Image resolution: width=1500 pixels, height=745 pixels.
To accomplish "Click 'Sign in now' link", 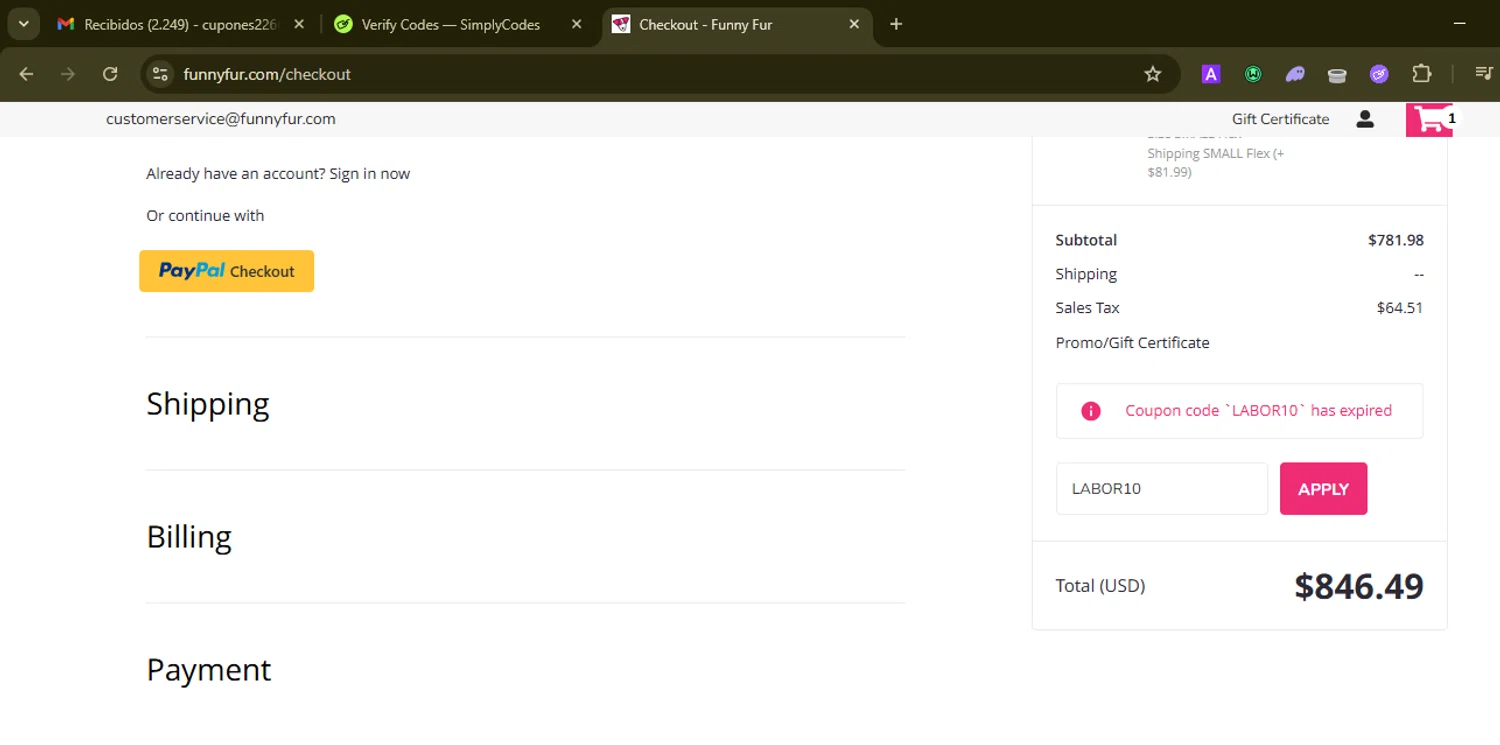I will [x=369, y=173].
